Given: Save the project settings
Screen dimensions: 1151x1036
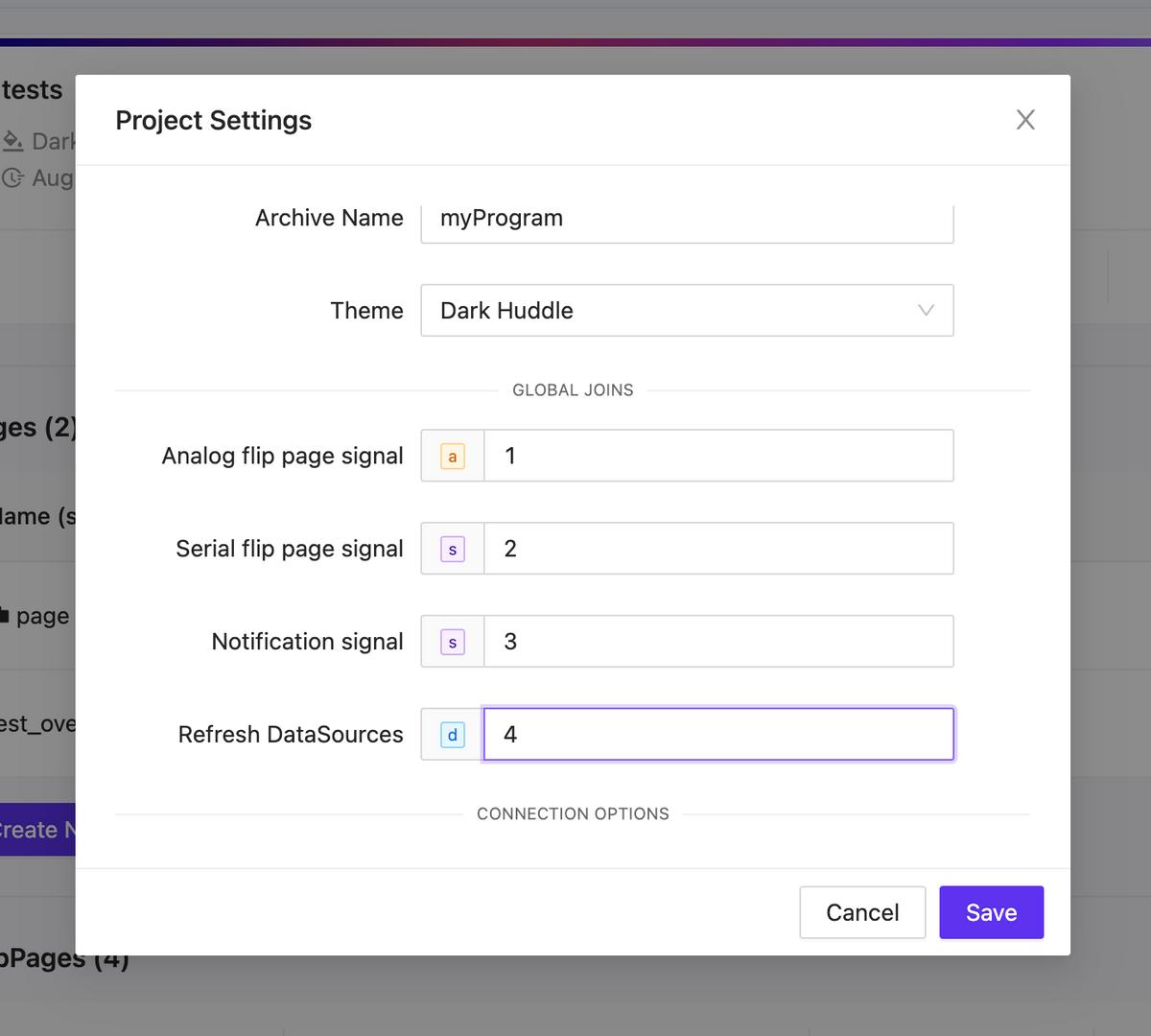Looking at the screenshot, I should coord(991,912).
